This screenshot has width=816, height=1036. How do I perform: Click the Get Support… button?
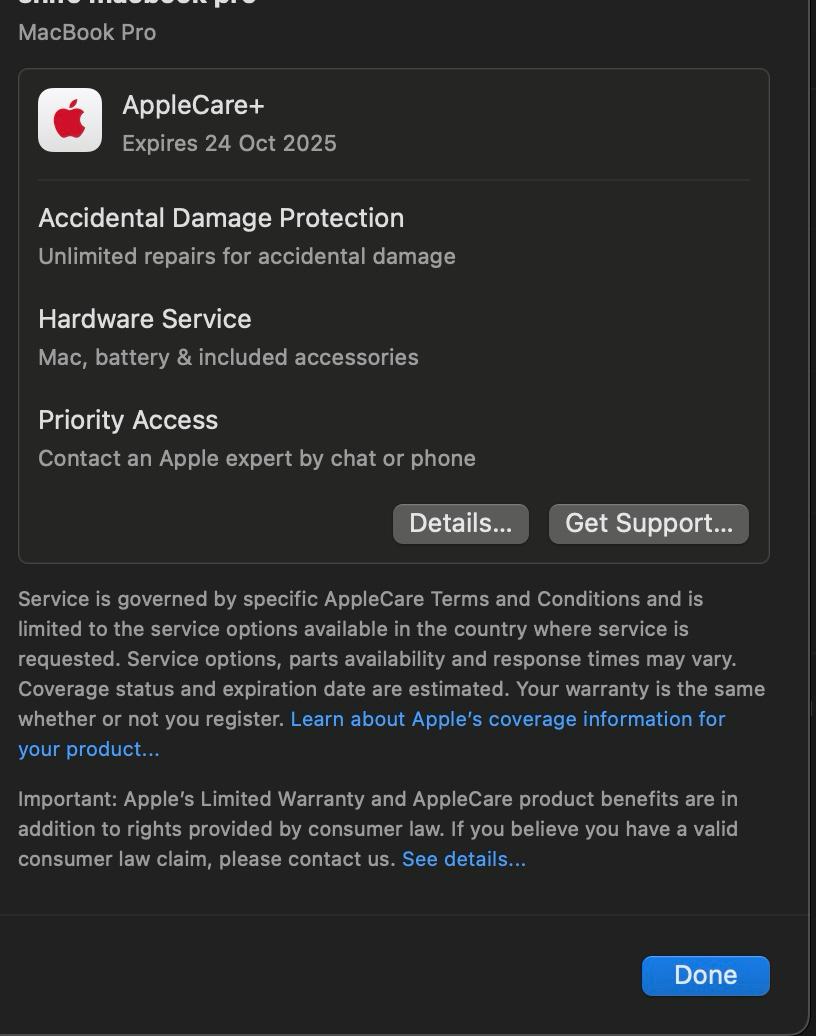click(x=649, y=523)
